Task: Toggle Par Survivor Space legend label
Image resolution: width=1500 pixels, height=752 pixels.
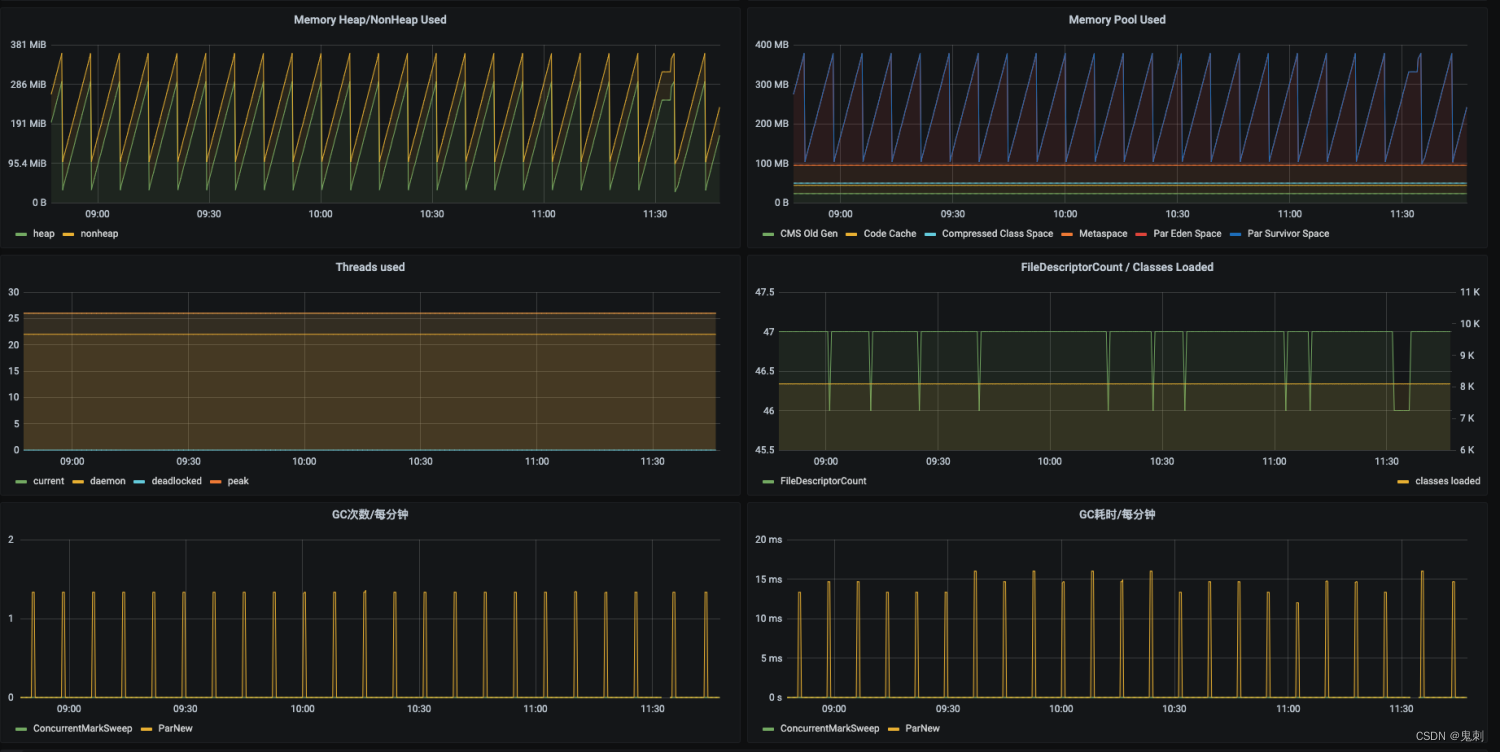Action: (x=1288, y=234)
